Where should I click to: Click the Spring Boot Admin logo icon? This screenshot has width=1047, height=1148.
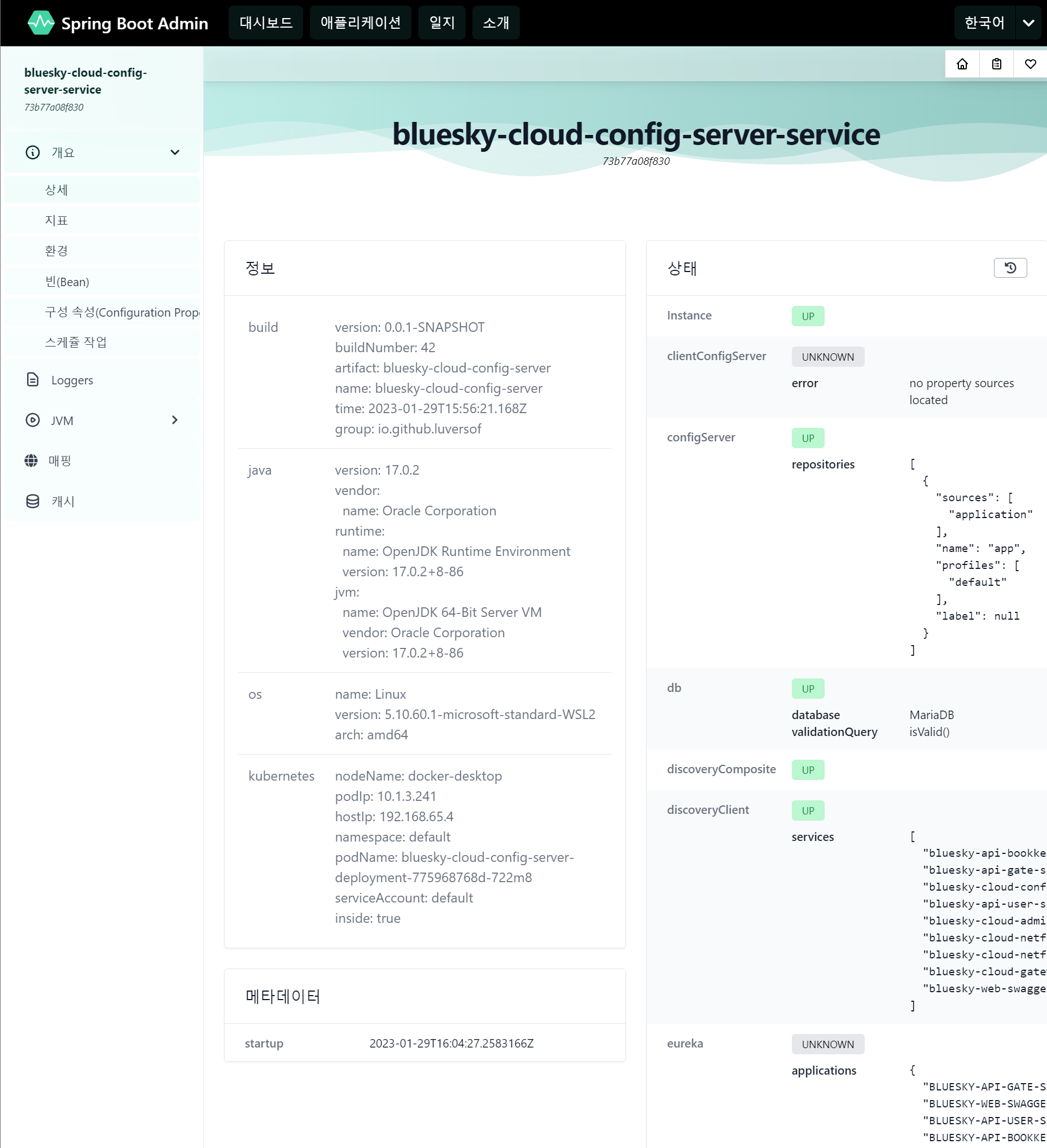[x=41, y=23]
